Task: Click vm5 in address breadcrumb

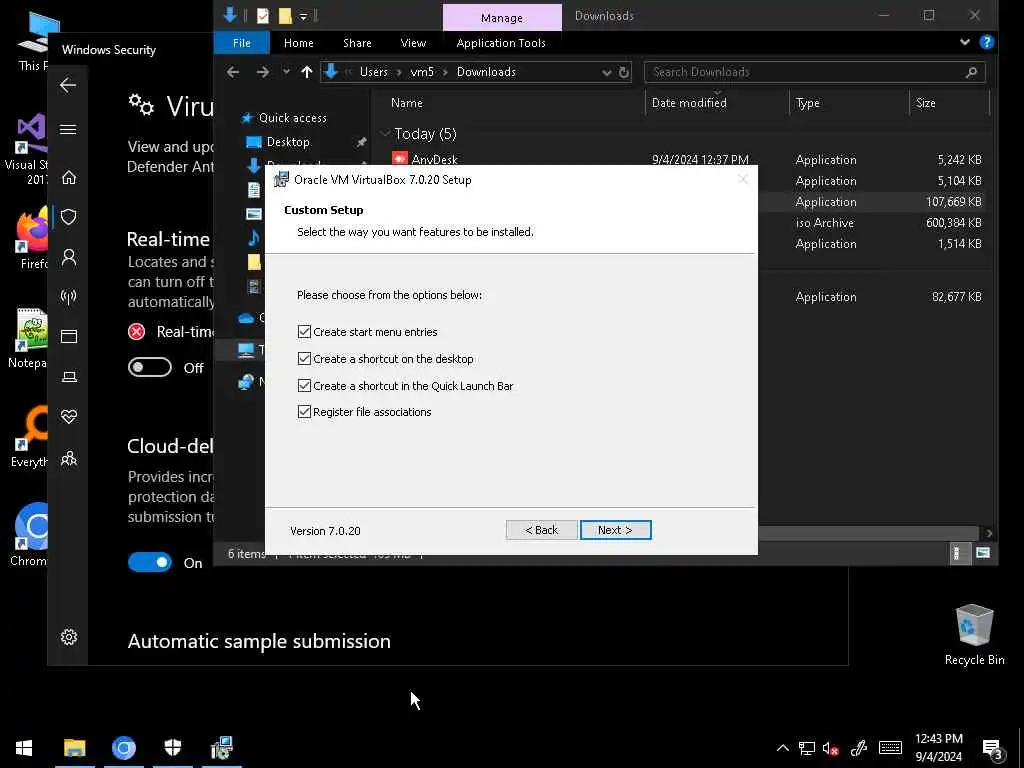Action: coord(422,72)
